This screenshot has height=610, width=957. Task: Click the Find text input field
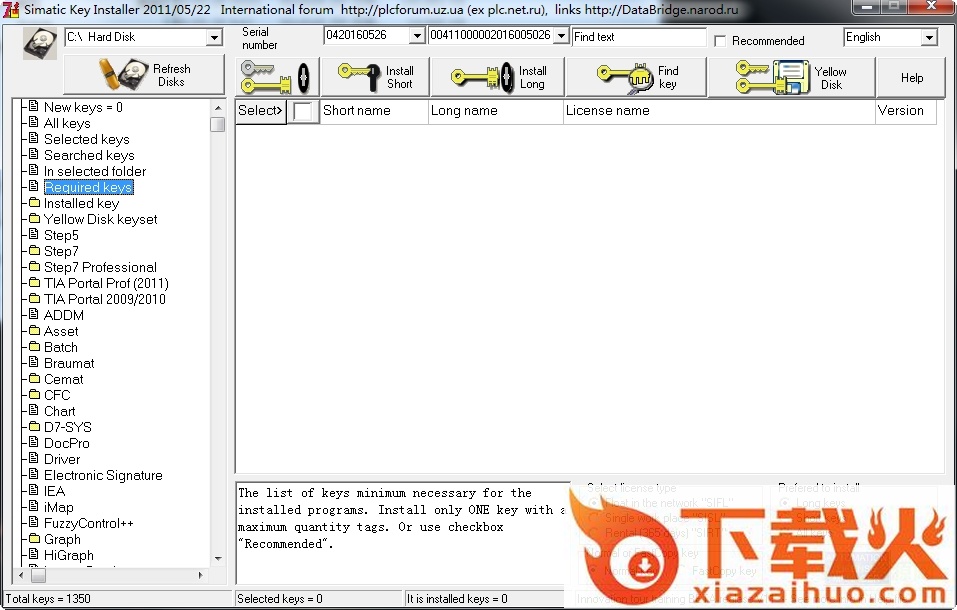[x=639, y=37]
